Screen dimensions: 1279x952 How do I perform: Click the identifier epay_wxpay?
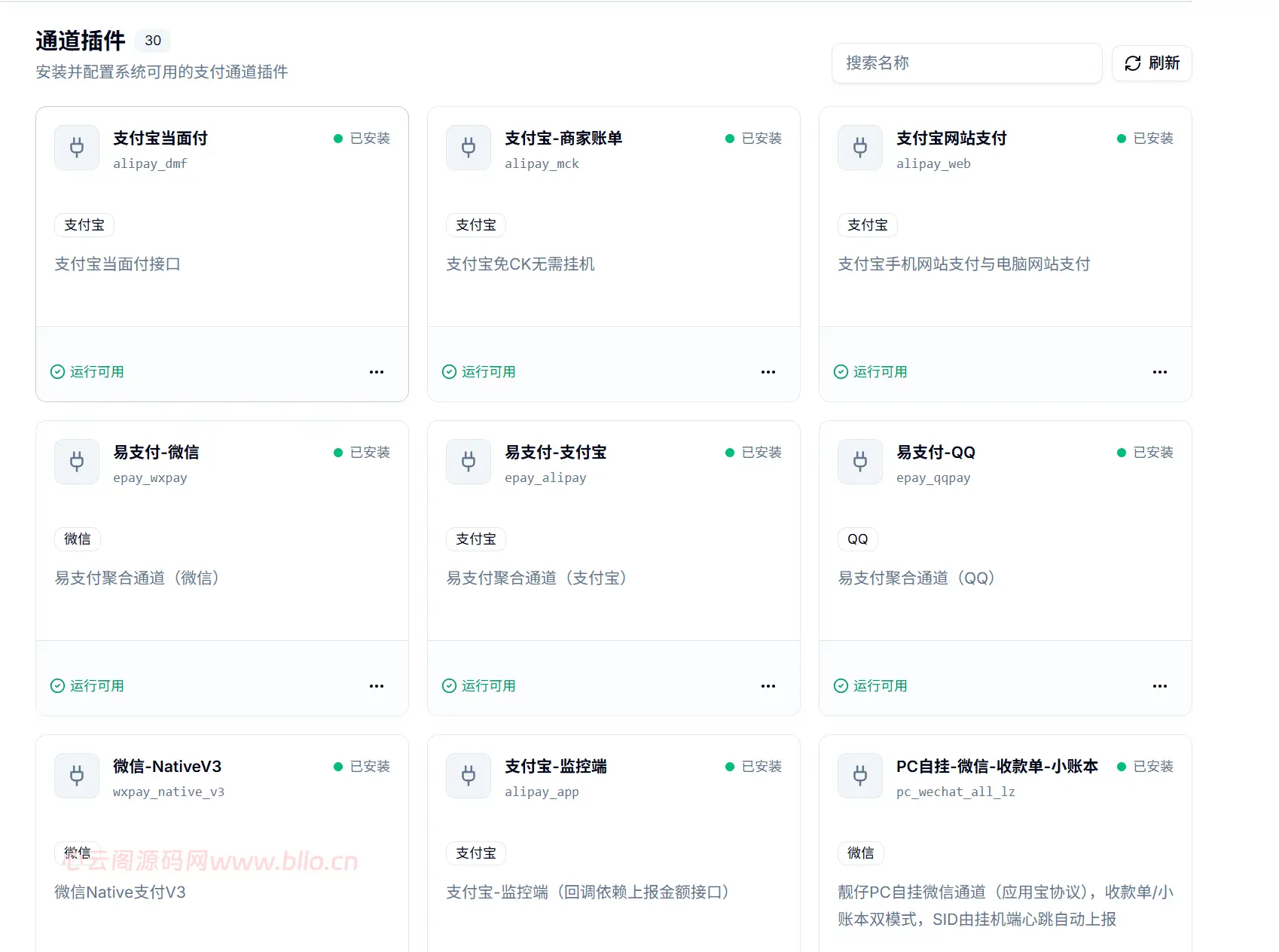150,478
